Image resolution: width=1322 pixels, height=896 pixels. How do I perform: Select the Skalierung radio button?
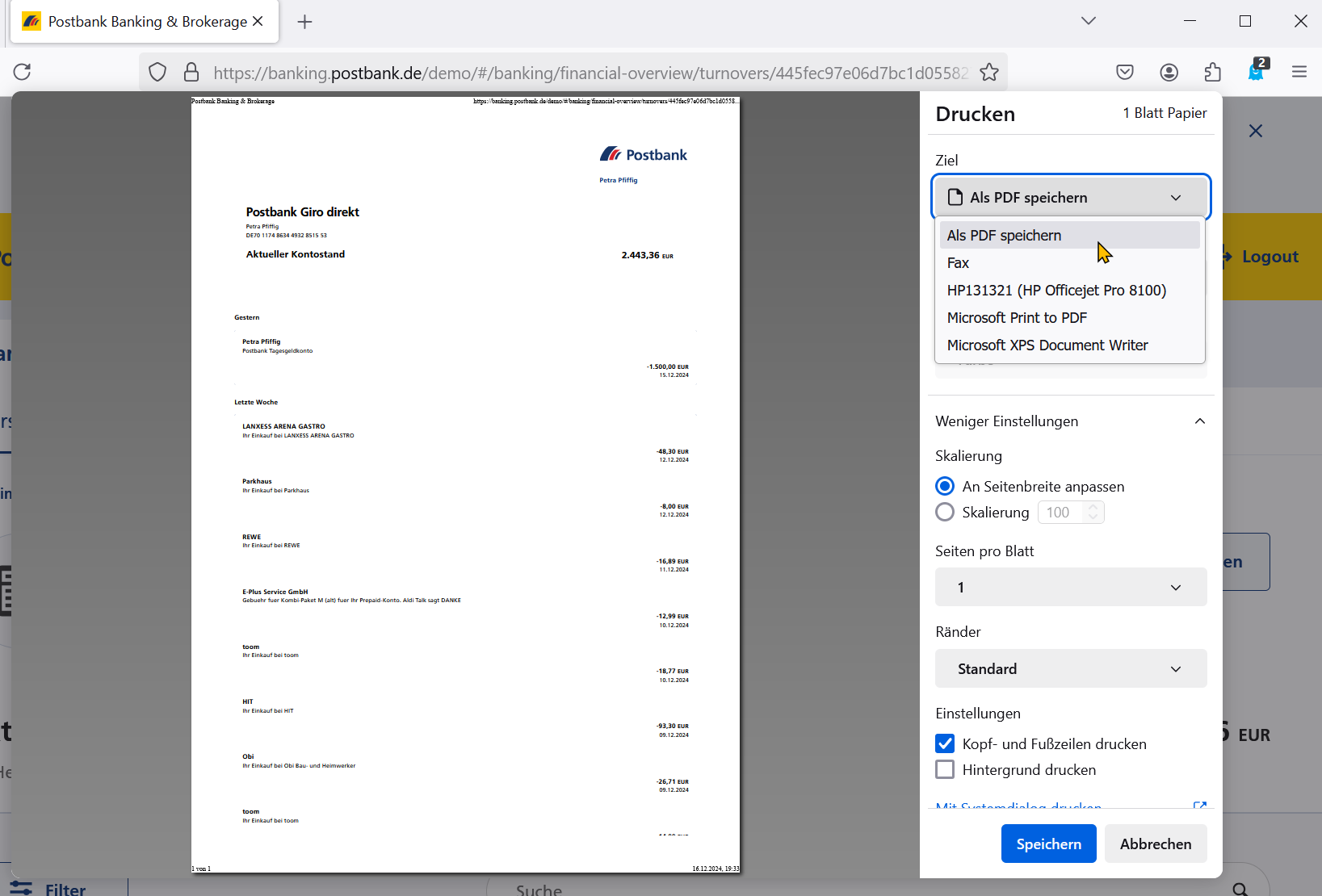pyautogui.click(x=945, y=512)
